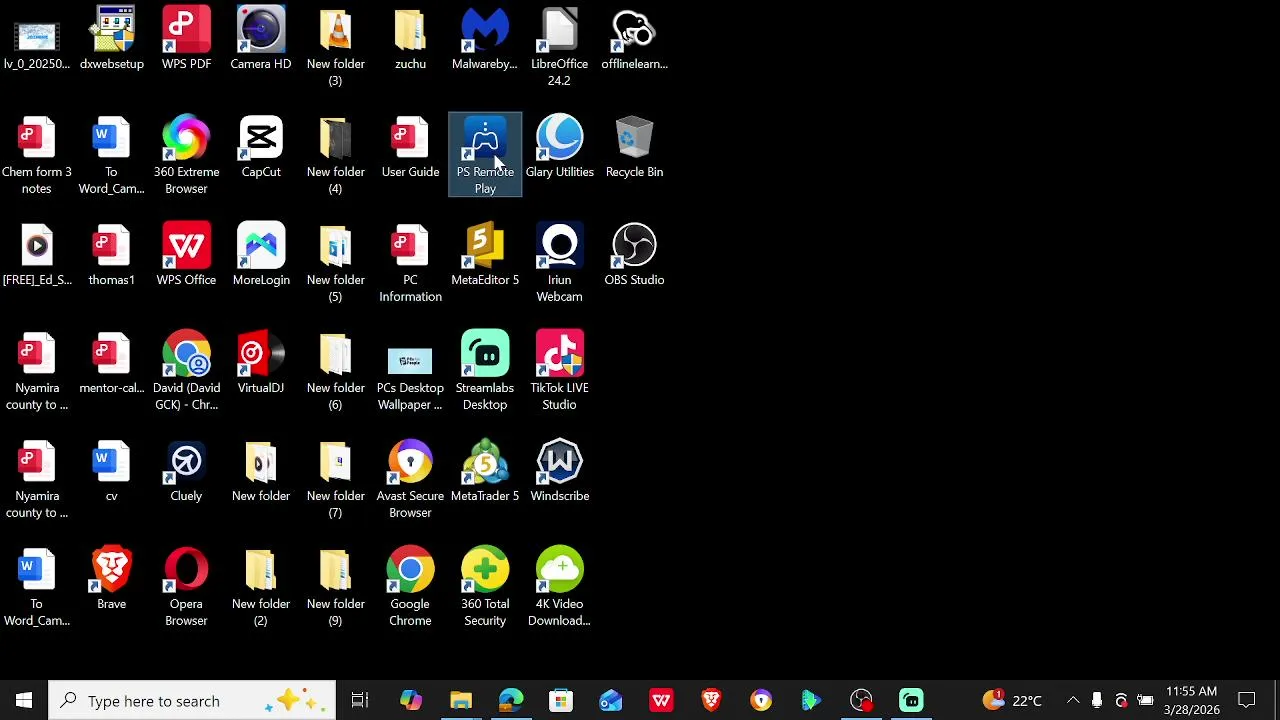Select the OBS Studio desktop shortcut
The image size is (1280, 720).
(634, 254)
